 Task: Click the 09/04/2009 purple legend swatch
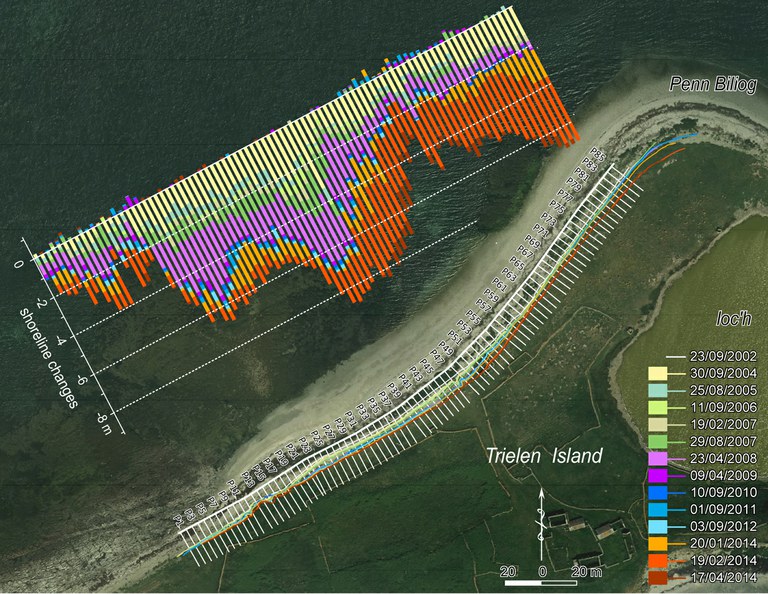tap(658, 475)
